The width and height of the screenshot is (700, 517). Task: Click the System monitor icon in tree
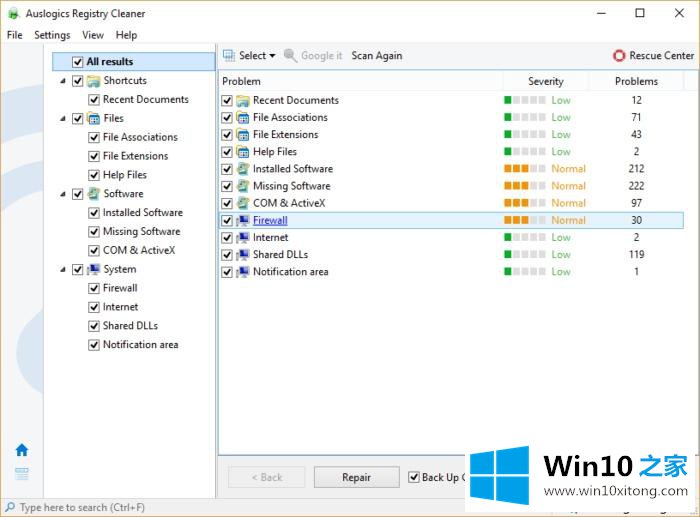pos(94,269)
